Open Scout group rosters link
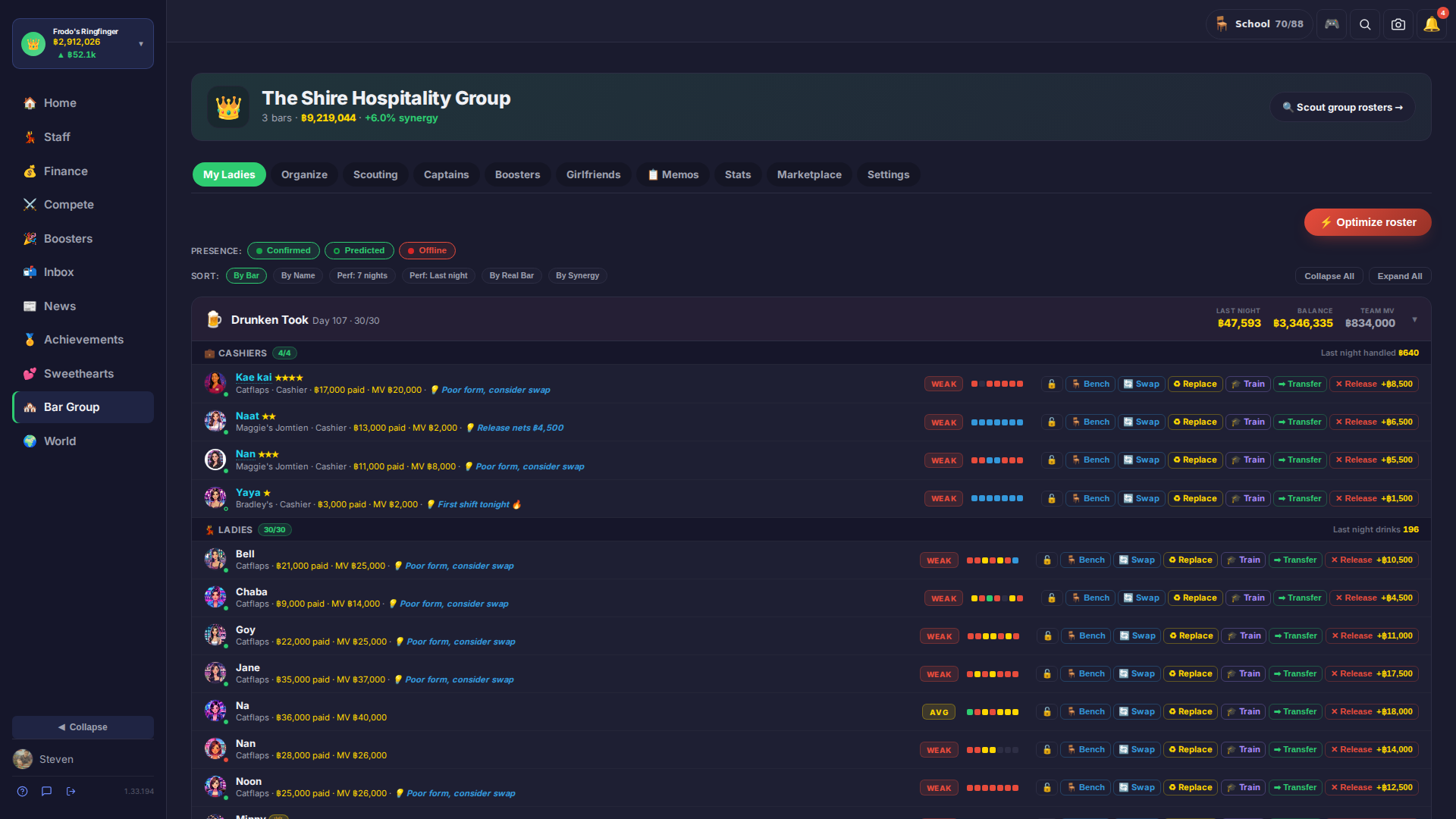Screen dimensions: 1456x819 (x=1341, y=107)
